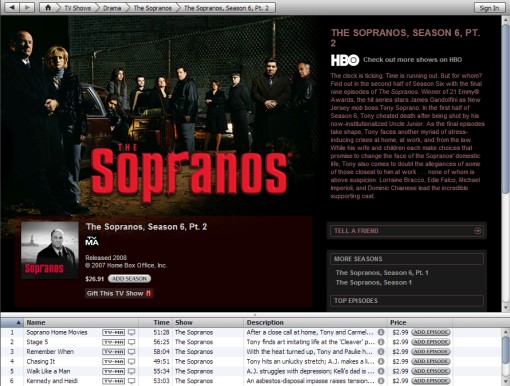The height and width of the screenshot is (386, 510).
Task: Click the info icon on Remember When row
Action: coord(381,352)
